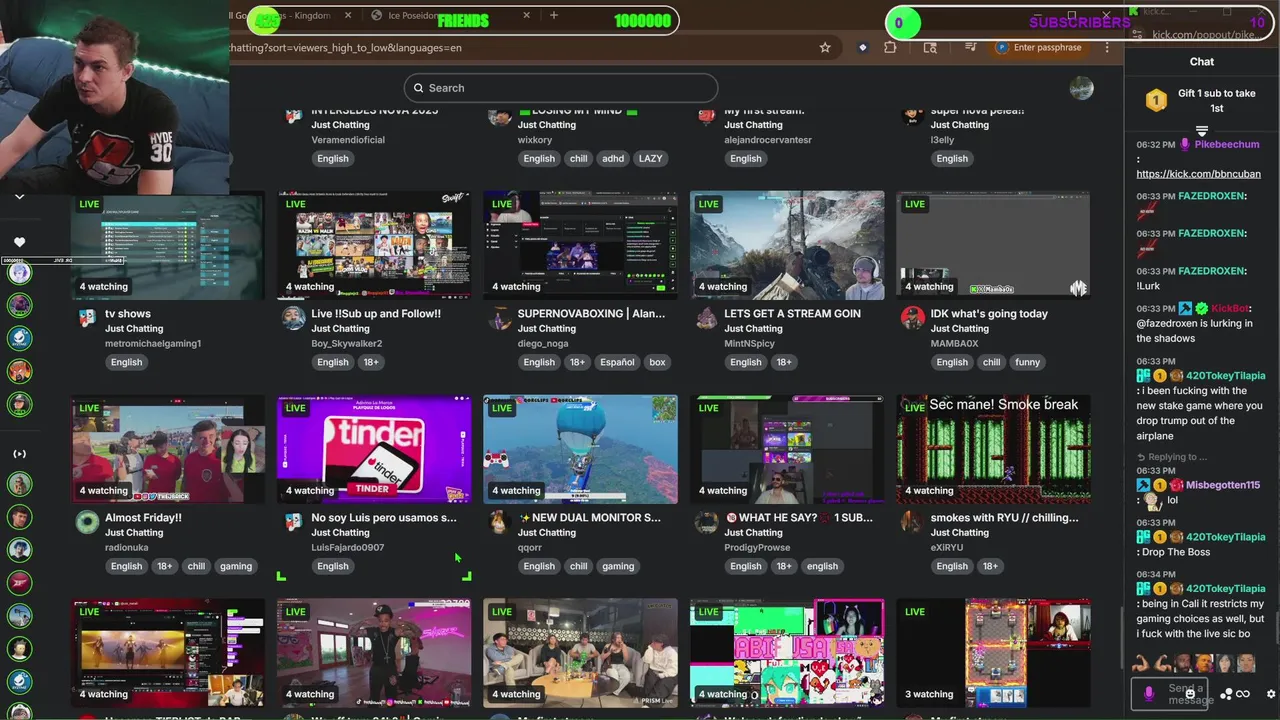Click the bookmark star in address bar
The image size is (1280, 720).
click(825, 47)
